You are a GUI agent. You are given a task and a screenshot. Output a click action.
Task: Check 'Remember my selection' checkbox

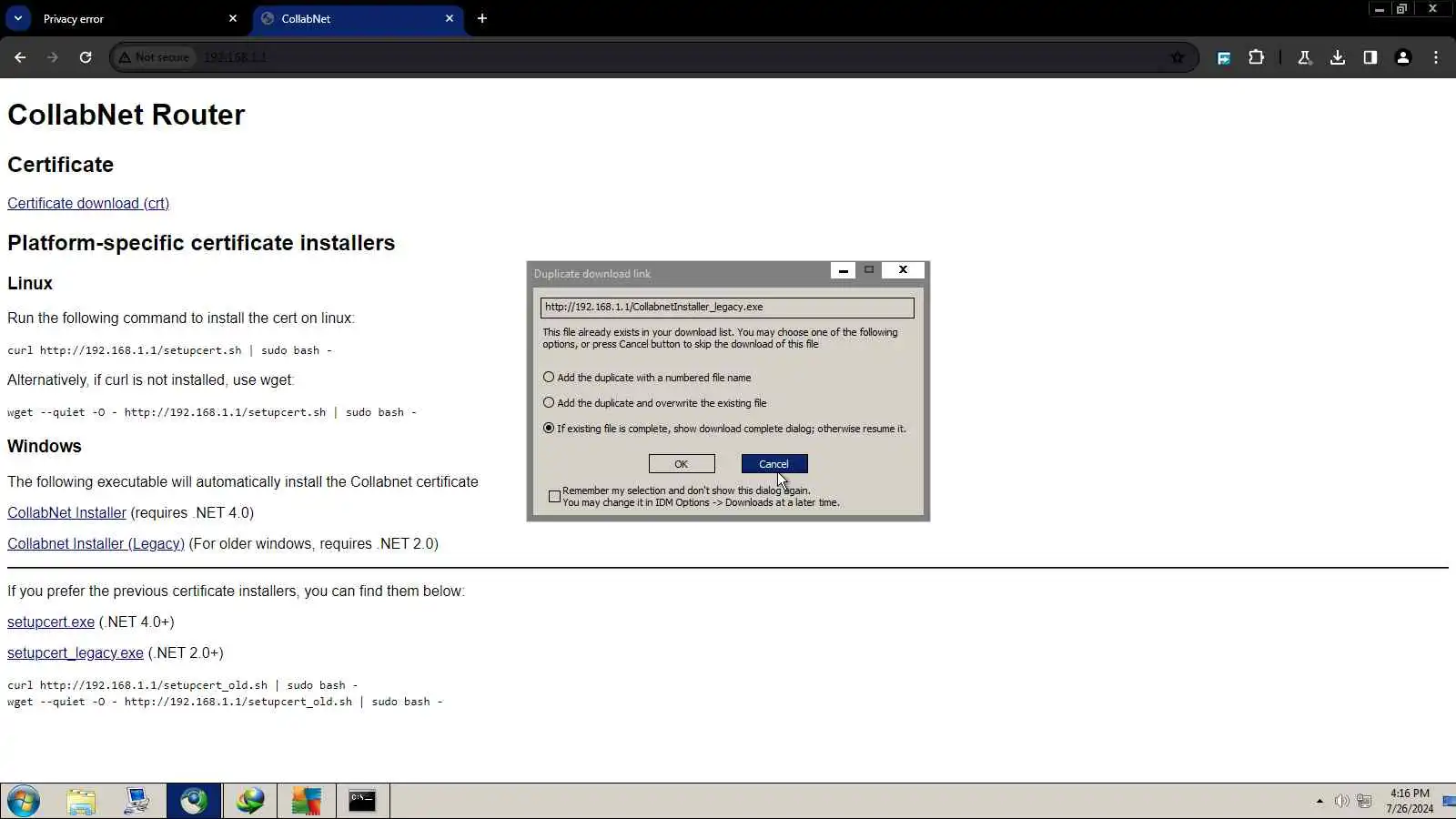coord(554,497)
